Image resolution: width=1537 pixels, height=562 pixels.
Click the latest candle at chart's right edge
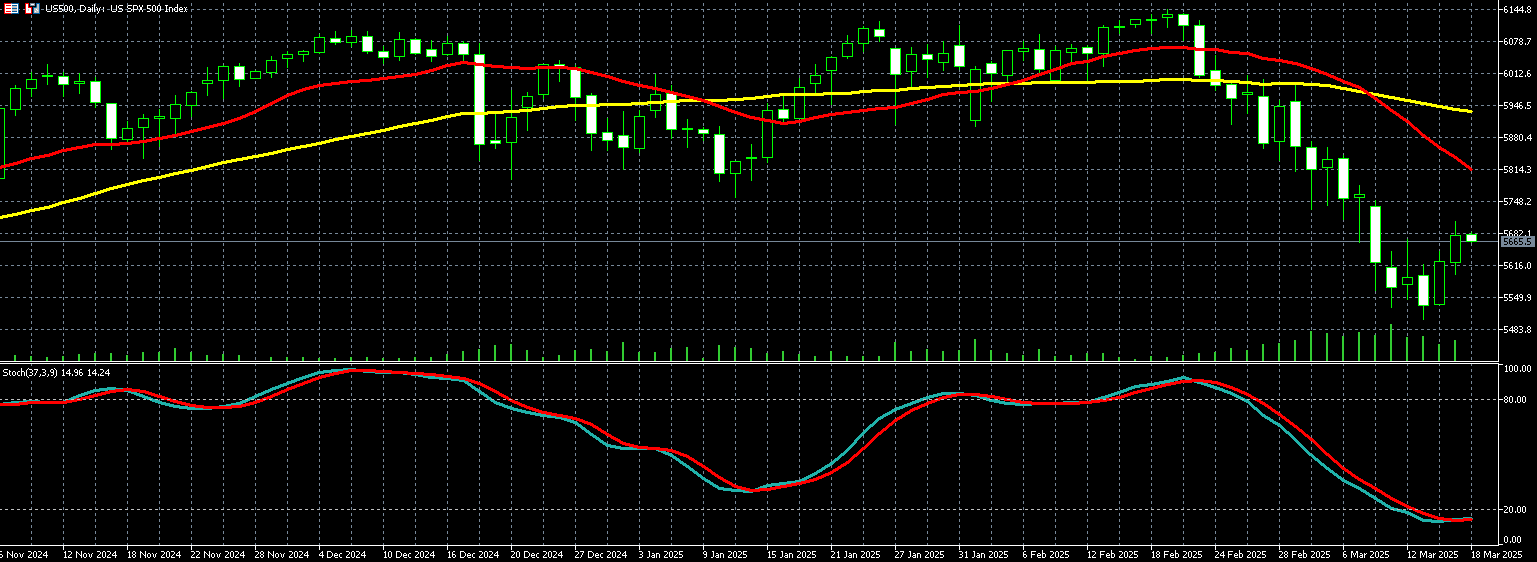pyautogui.click(x=1471, y=237)
